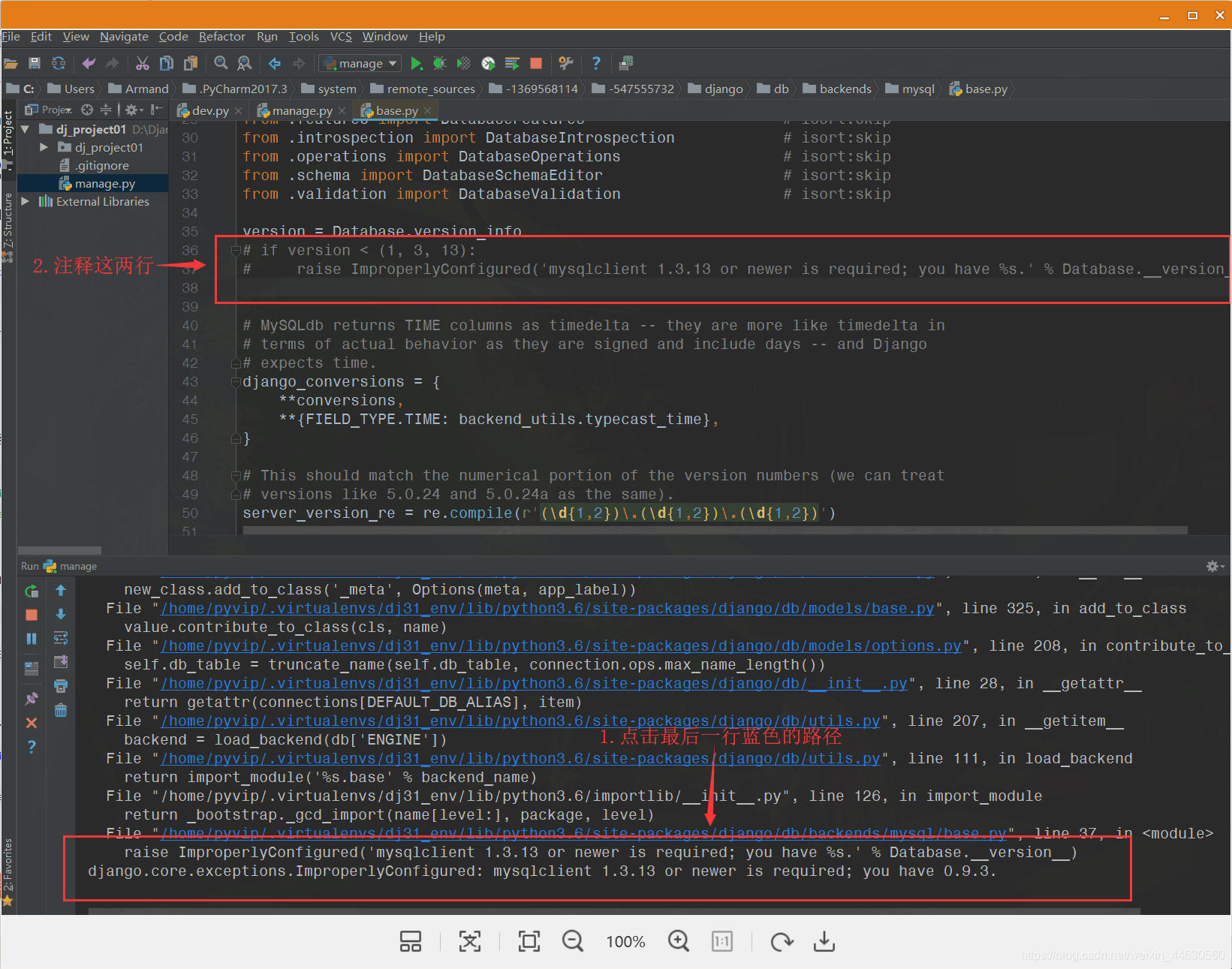Image resolution: width=1232 pixels, height=969 pixels.
Task: Expand External Libraries tree node
Action: [26, 201]
